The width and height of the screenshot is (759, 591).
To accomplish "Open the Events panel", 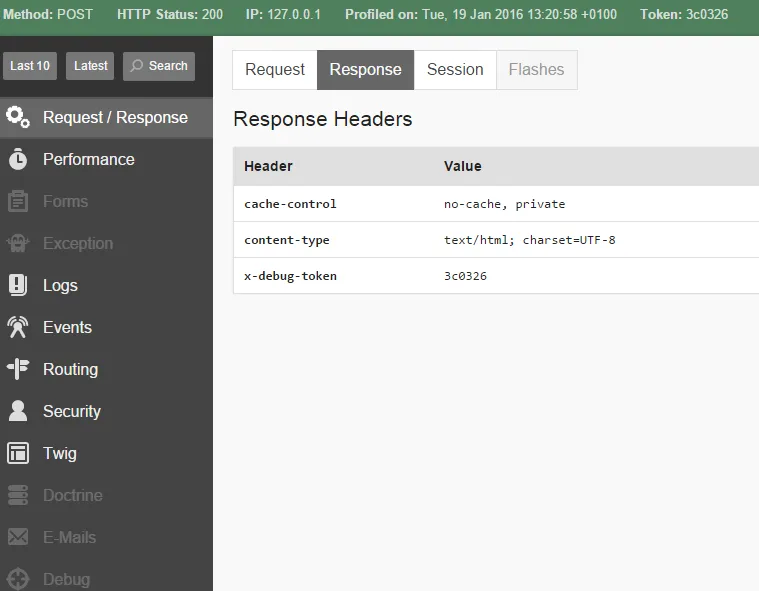I will click(106, 327).
